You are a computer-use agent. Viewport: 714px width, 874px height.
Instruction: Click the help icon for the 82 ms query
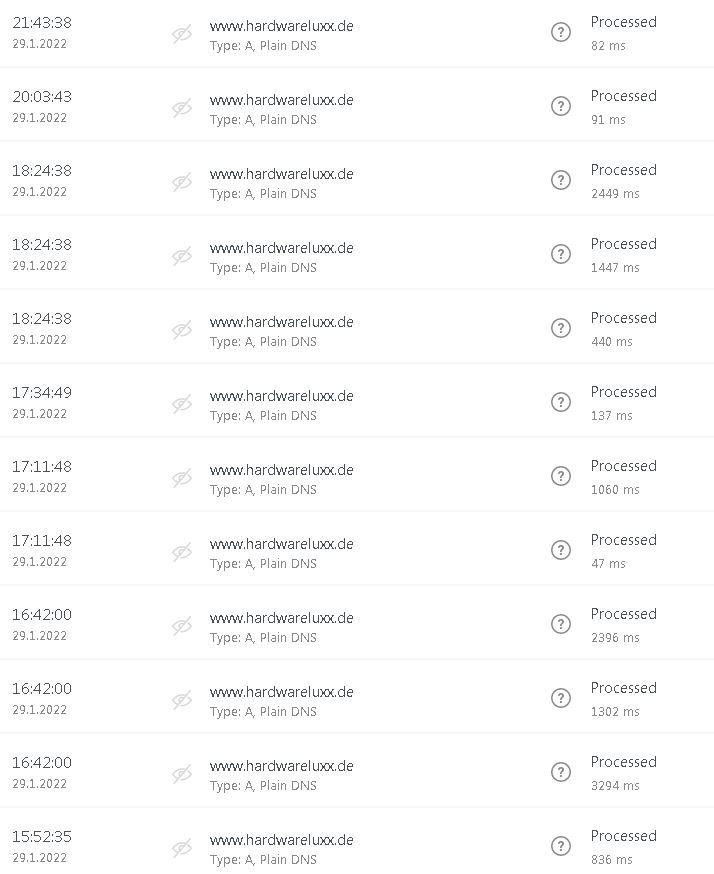pos(561,32)
